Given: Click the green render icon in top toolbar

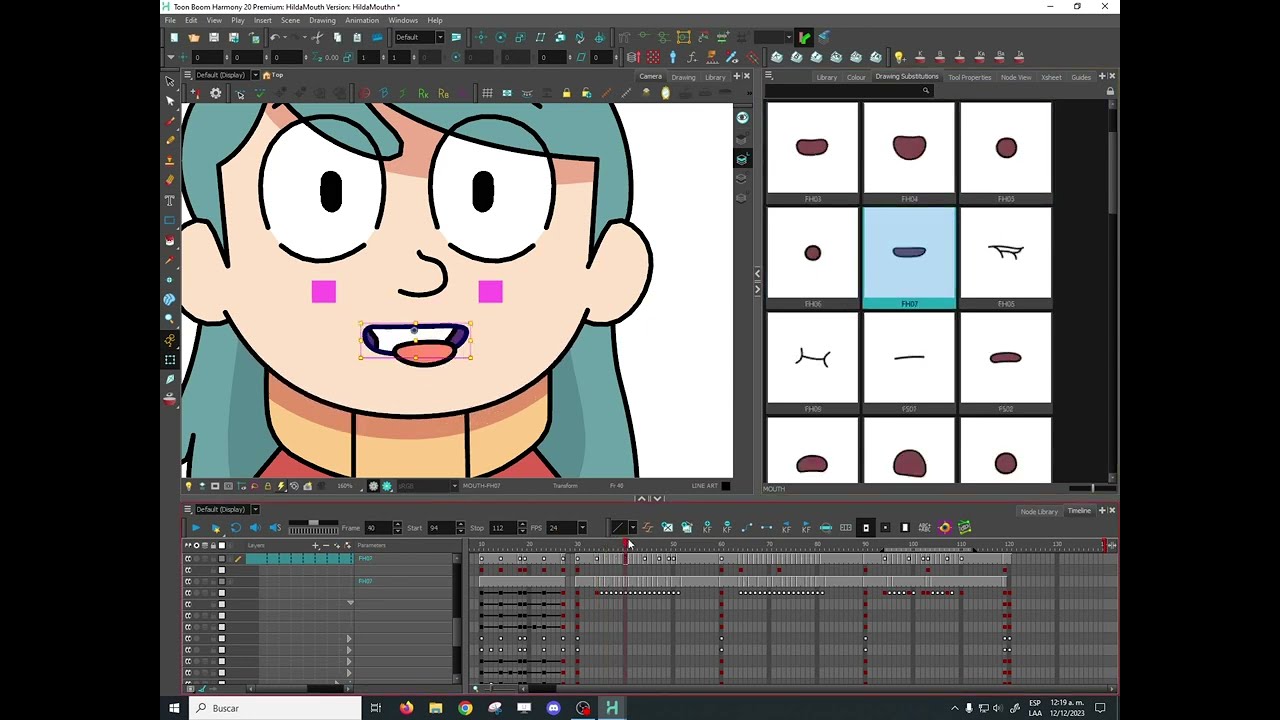Looking at the screenshot, I should [805, 37].
